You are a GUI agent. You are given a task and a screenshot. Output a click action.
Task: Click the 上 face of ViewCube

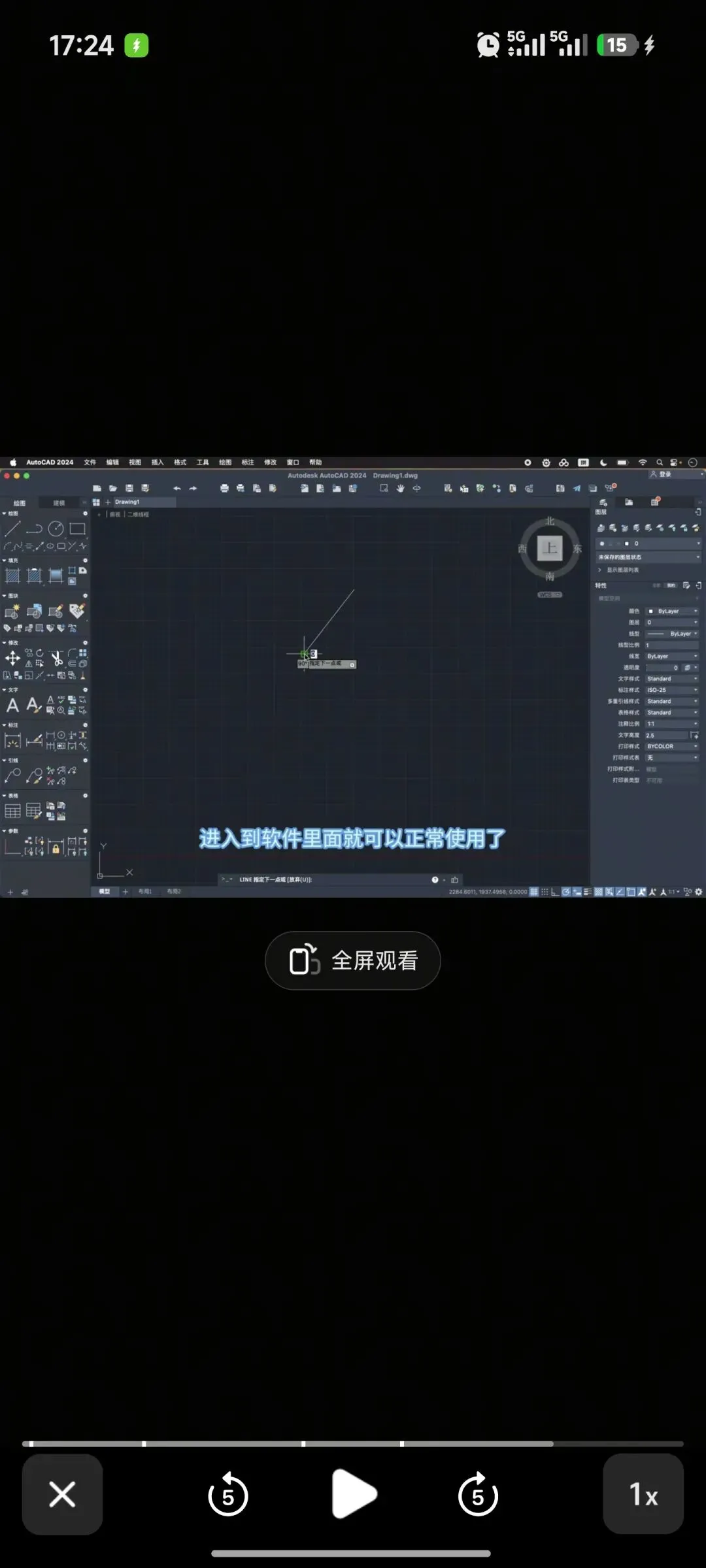click(x=550, y=548)
